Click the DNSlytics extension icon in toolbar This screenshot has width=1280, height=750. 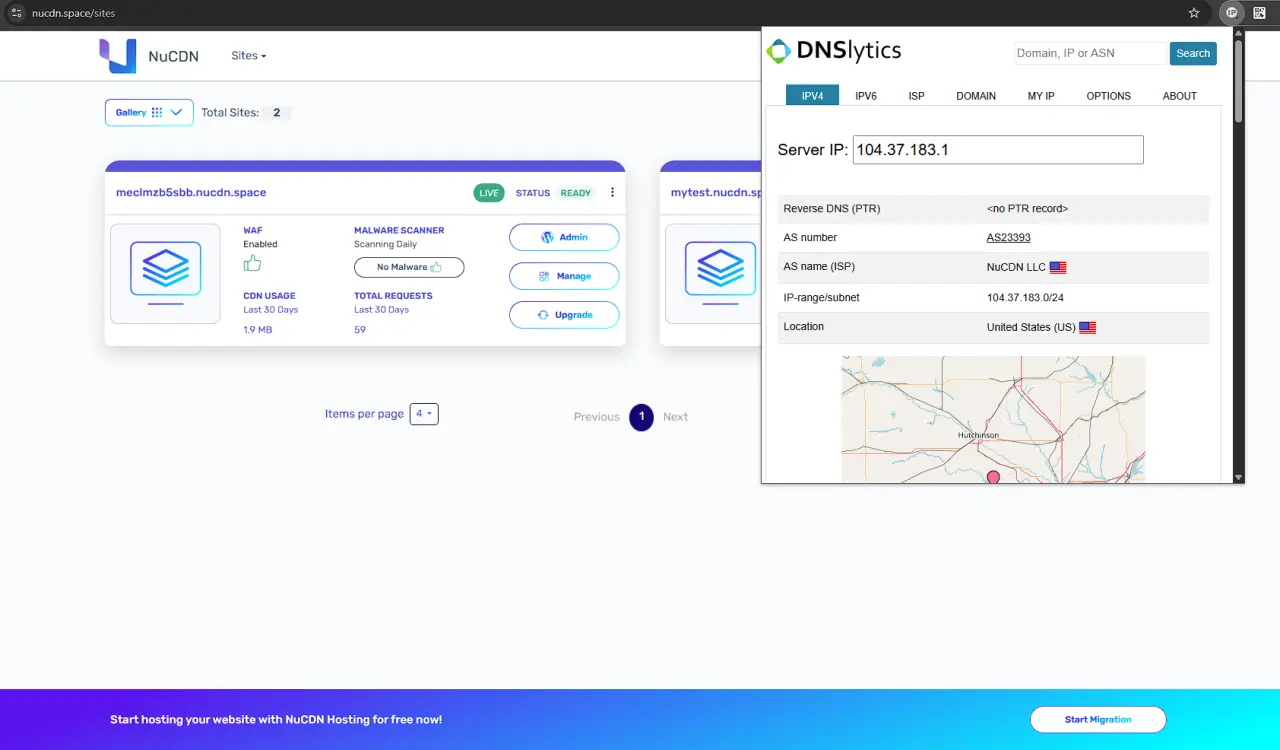(1232, 13)
